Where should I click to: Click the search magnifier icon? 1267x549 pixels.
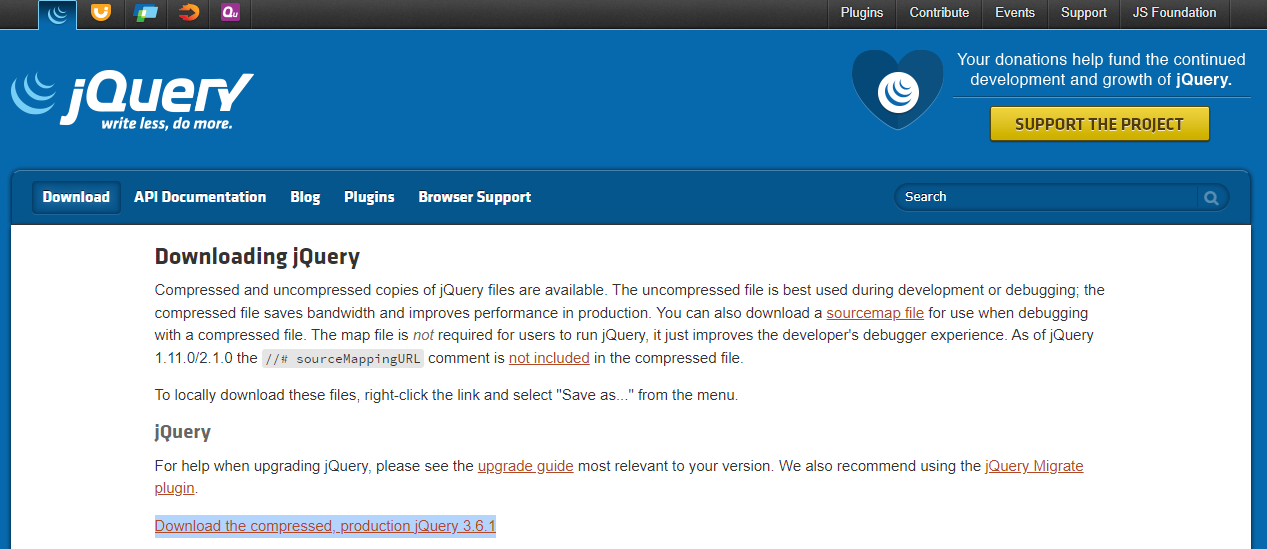click(1211, 198)
